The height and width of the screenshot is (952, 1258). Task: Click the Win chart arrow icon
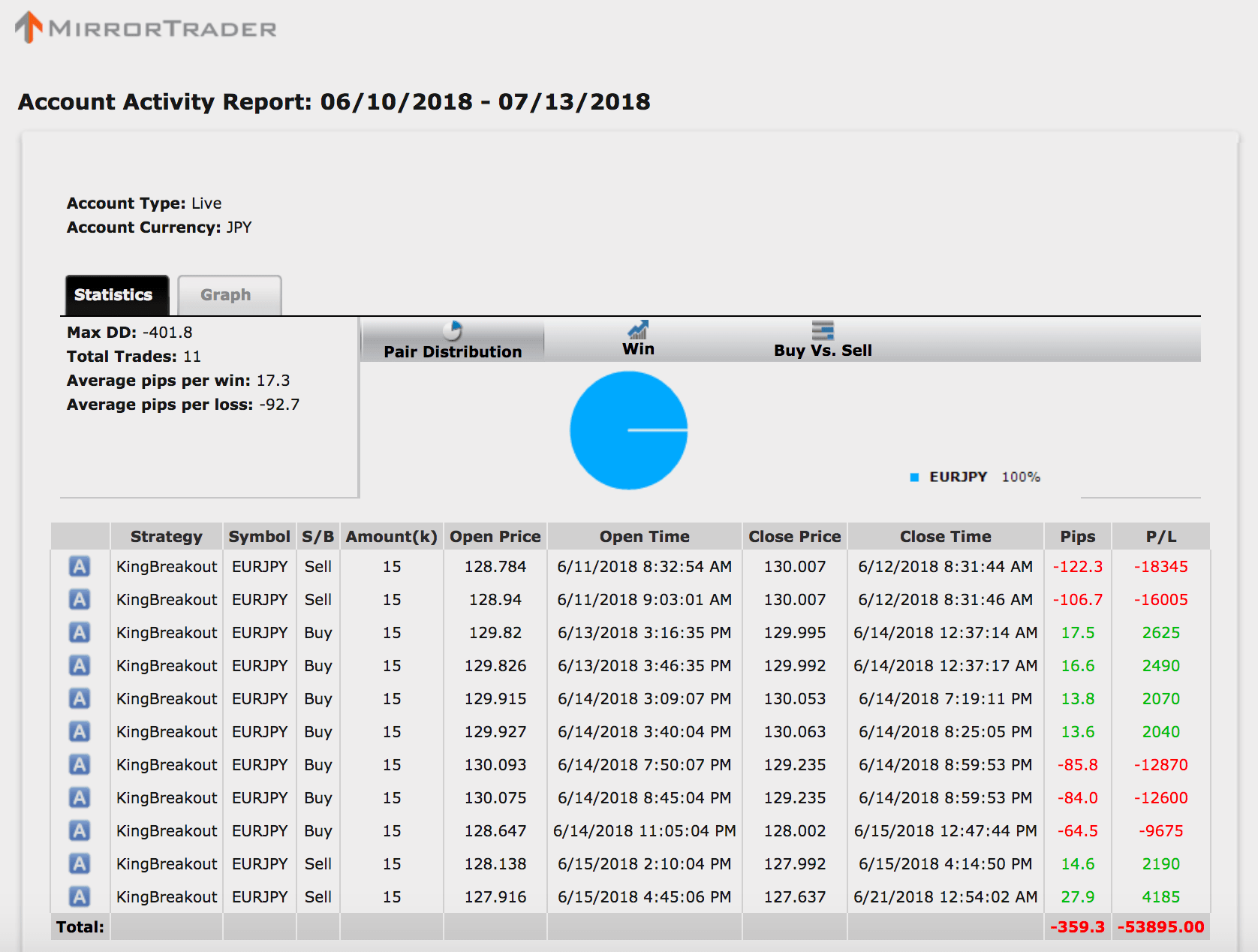[638, 330]
